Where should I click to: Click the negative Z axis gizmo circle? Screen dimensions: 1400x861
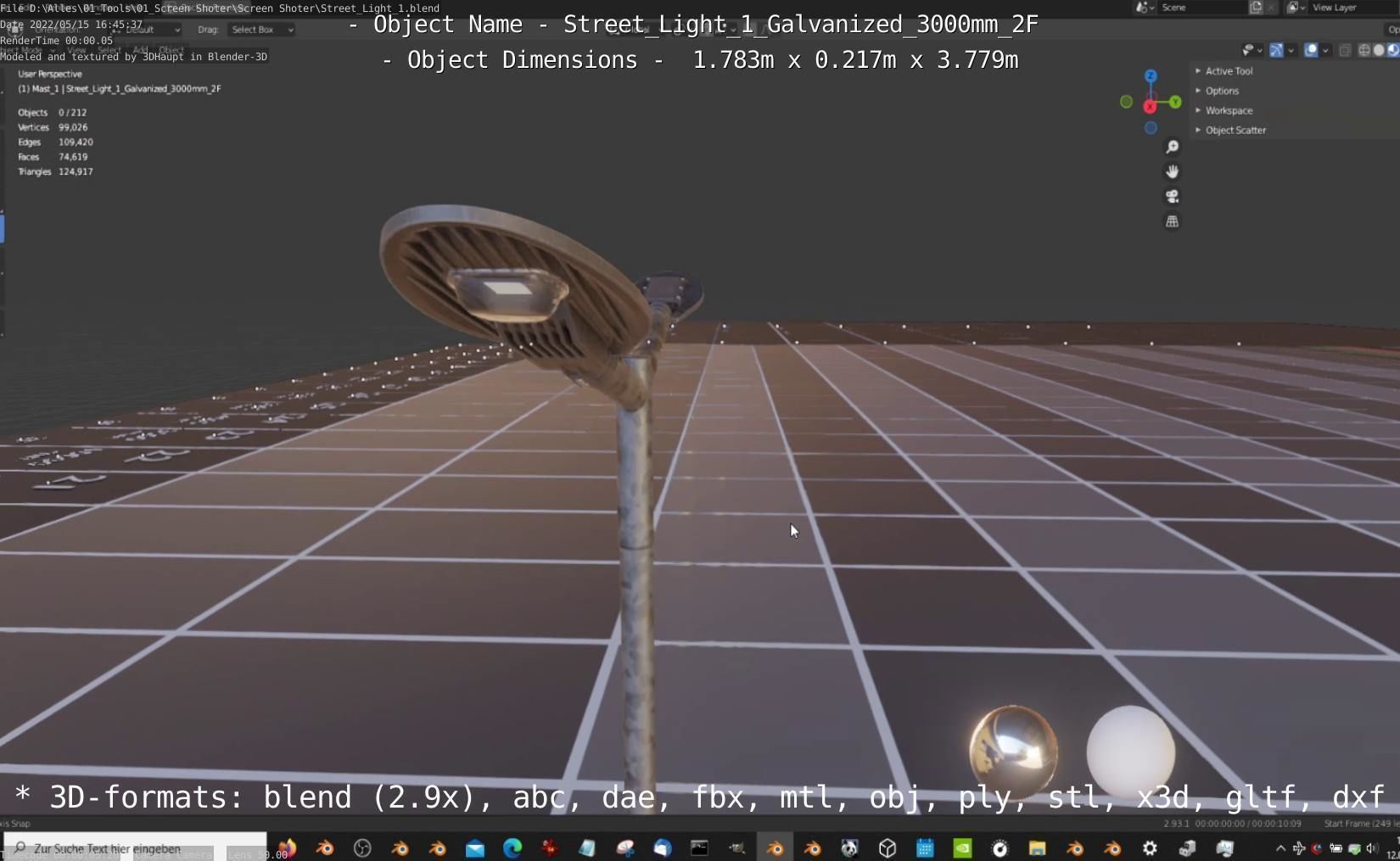coord(1151,128)
